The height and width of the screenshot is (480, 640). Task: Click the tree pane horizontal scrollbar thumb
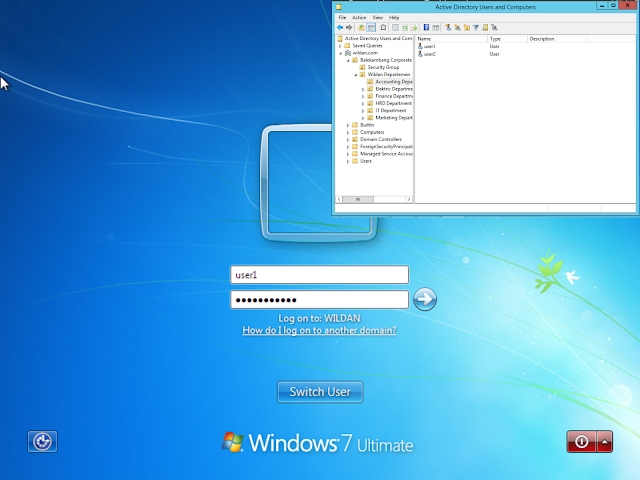click(x=358, y=199)
